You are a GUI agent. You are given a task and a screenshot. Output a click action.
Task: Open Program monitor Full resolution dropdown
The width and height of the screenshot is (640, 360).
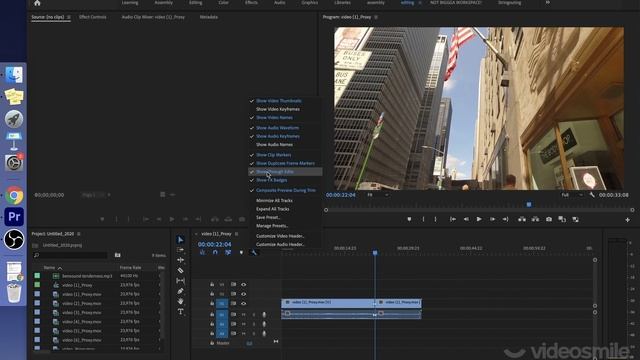point(572,195)
